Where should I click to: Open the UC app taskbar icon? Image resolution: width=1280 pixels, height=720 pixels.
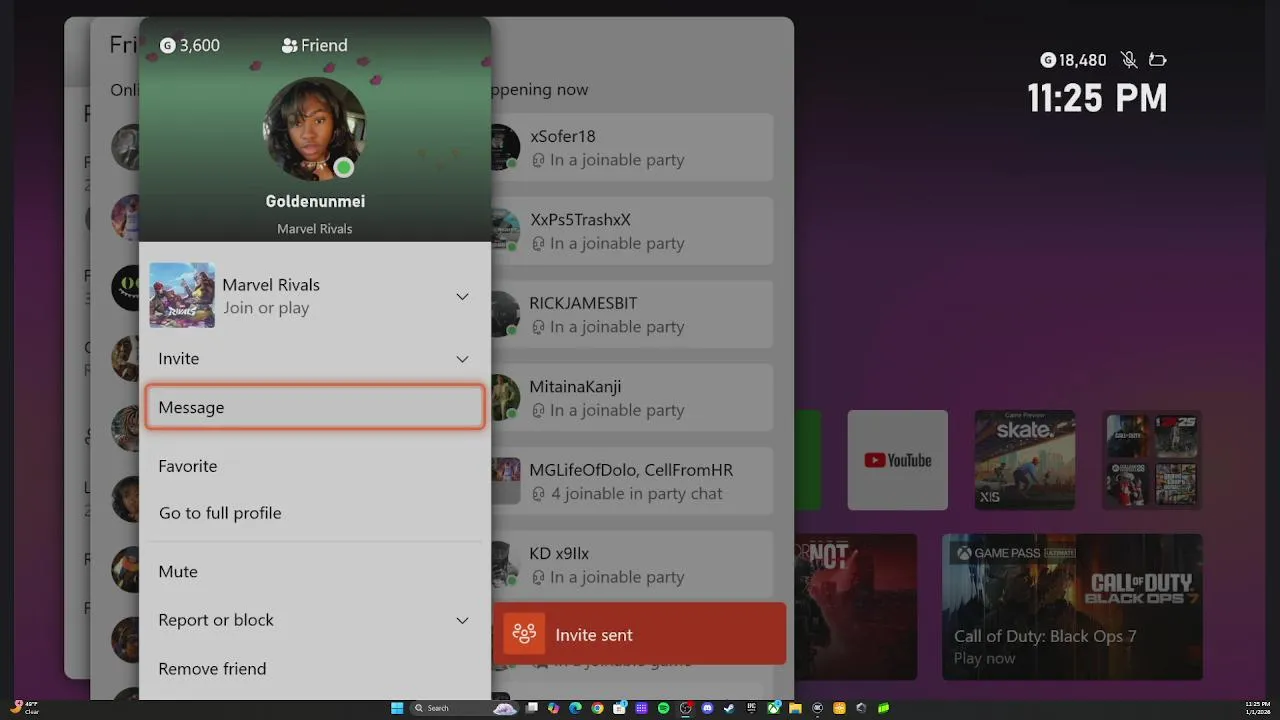pyautogui.click(x=750, y=708)
